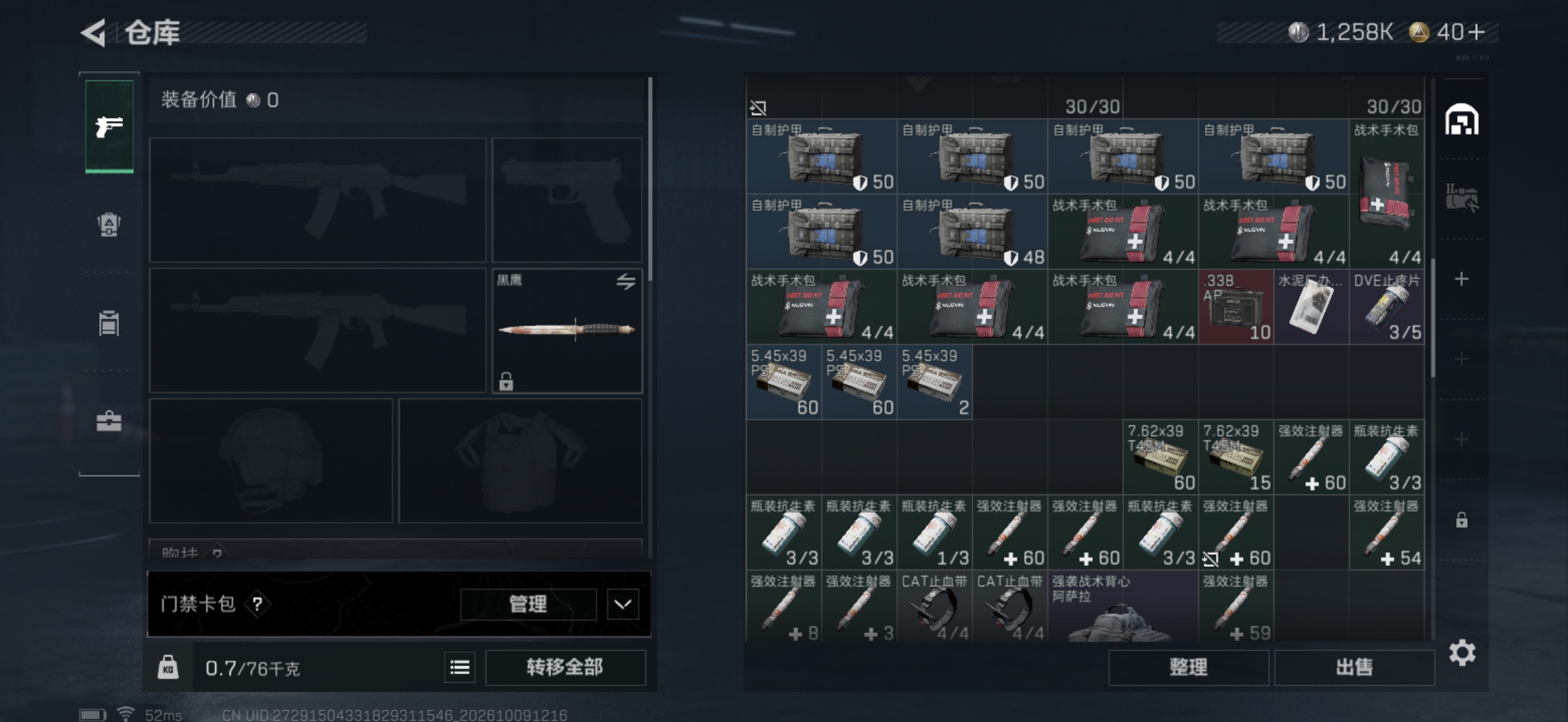Open the list view icon beside 转移全部
This screenshot has height=722, width=1568.
(x=460, y=667)
